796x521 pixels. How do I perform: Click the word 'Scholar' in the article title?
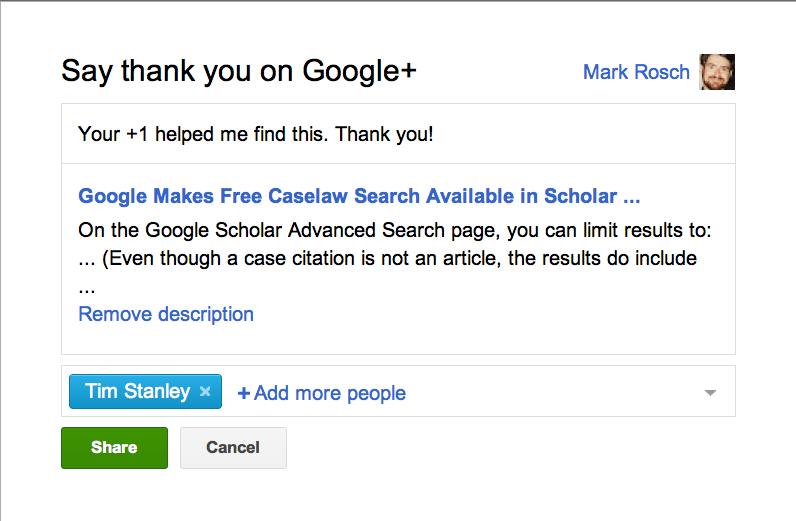[x=580, y=196]
